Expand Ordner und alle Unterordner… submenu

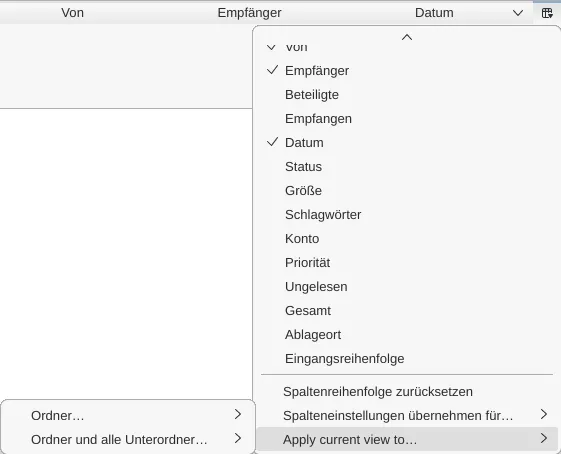click(x=128, y=439)
